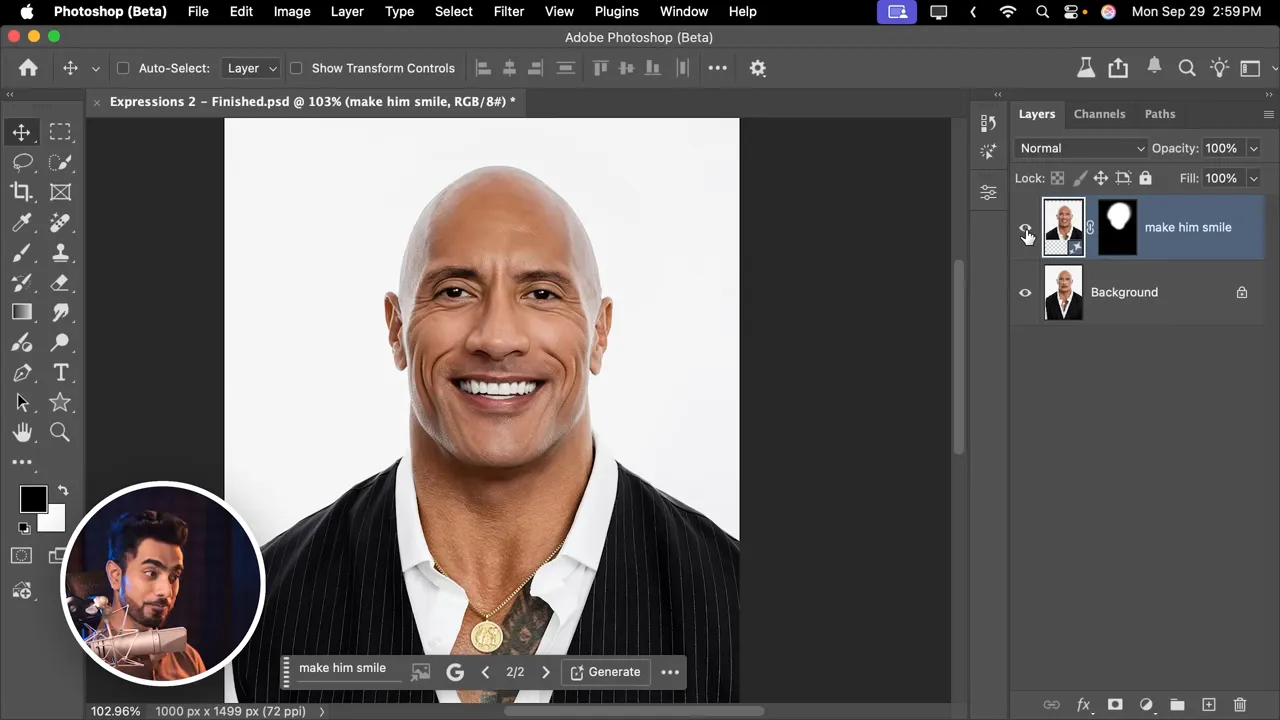
Task: Toggle lock image pixels brush
Action: click(x=1080, y=178)
